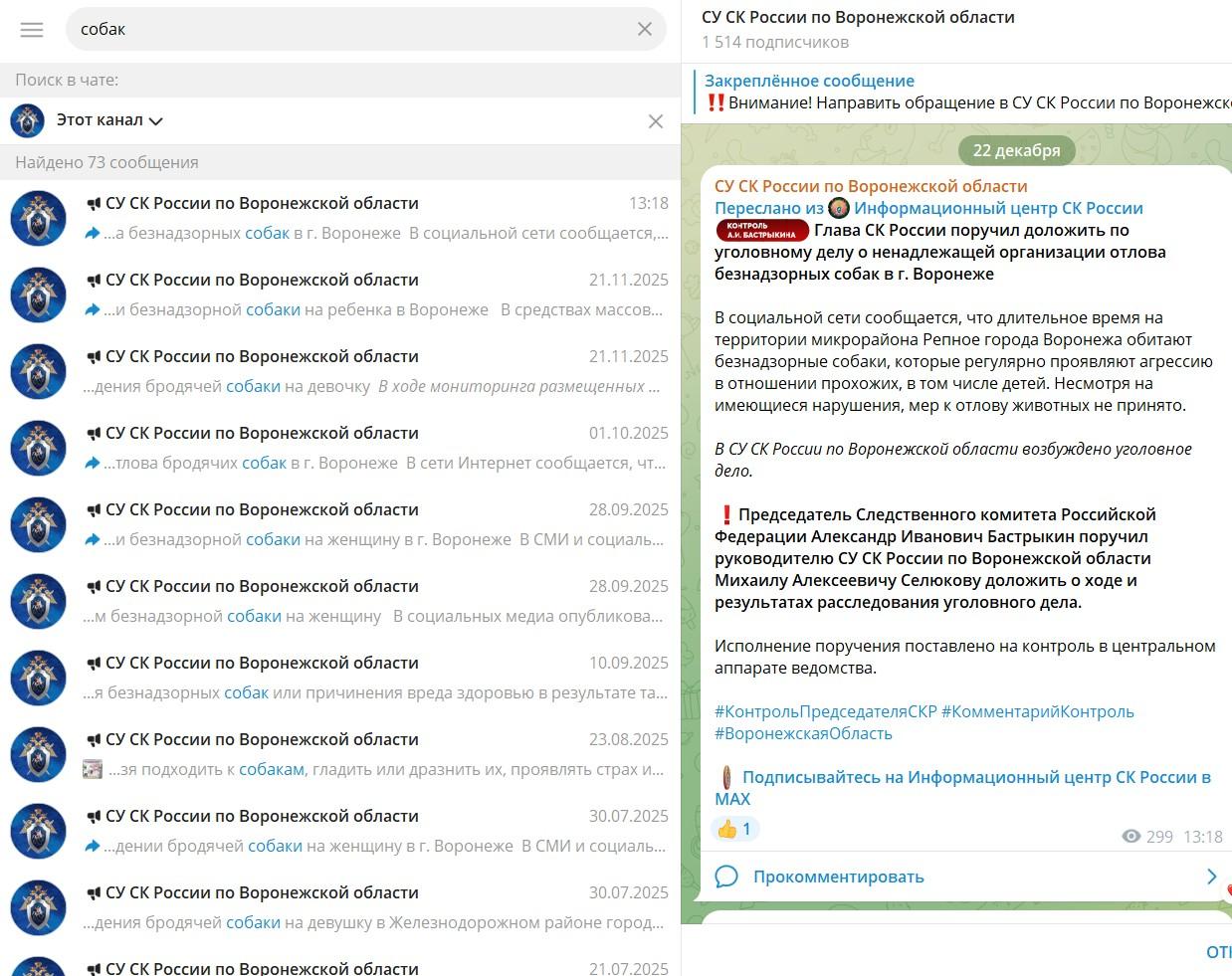Click the thumbs up reaction with count 1
1232x976 pixels.
tap(735, 829)
